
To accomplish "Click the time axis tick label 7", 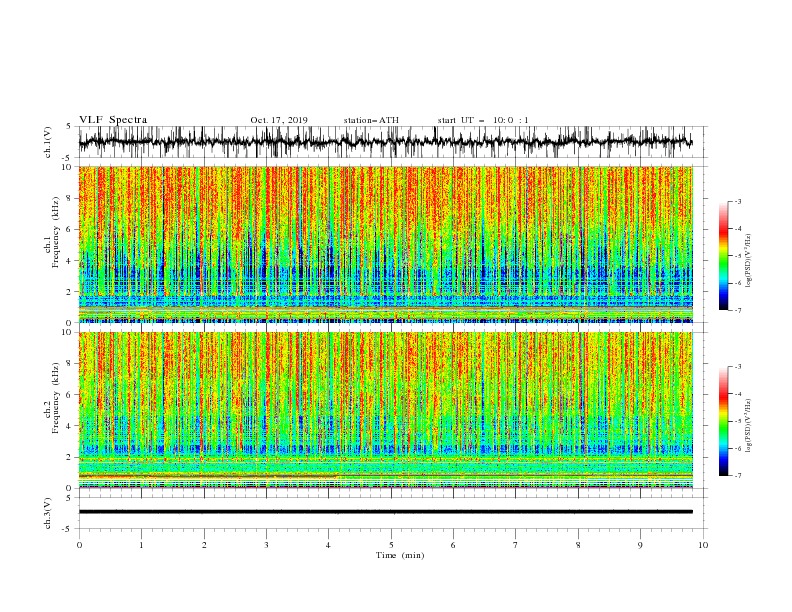I will point(516,545).
